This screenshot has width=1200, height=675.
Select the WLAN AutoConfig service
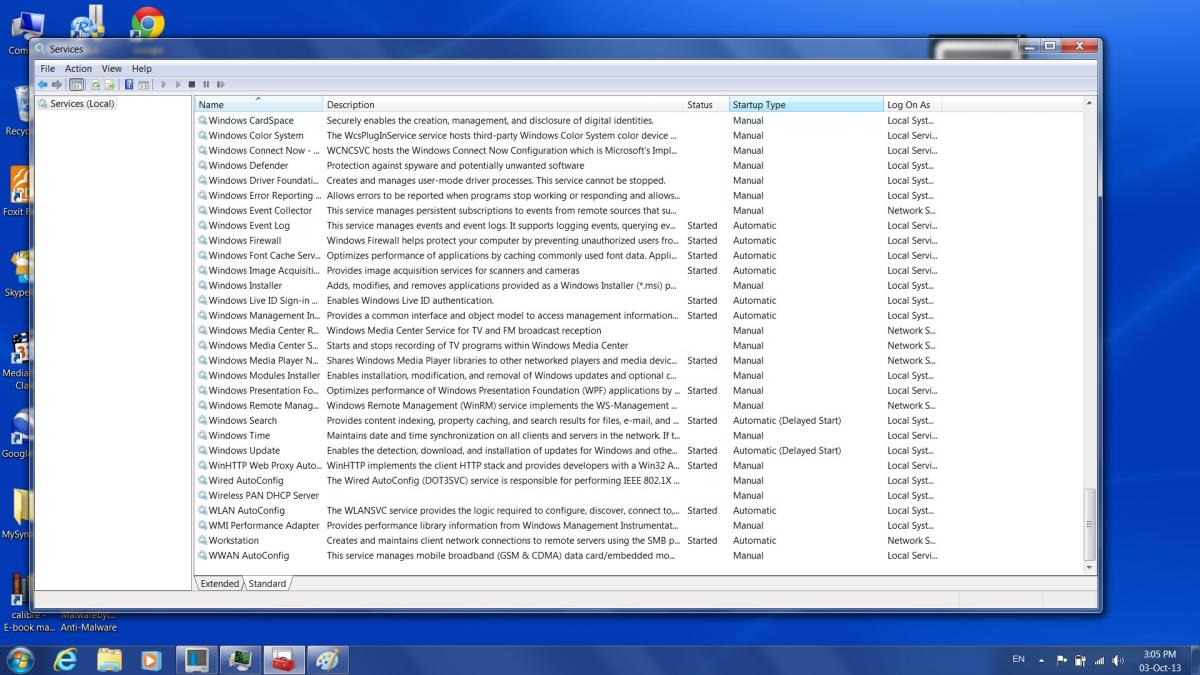pyautogui.click(x=246, y=511)
